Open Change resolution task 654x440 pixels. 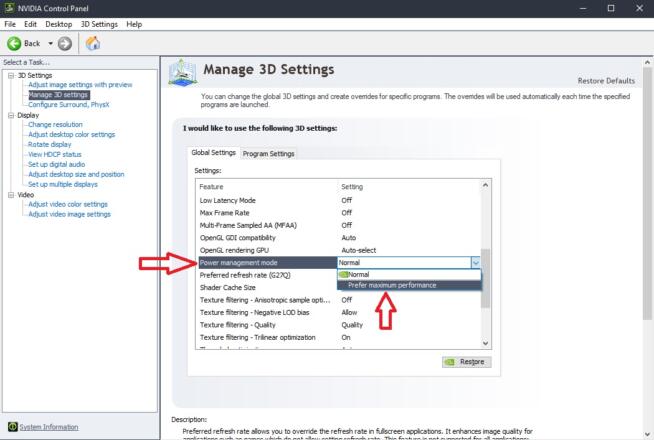[x=55, y=125]
